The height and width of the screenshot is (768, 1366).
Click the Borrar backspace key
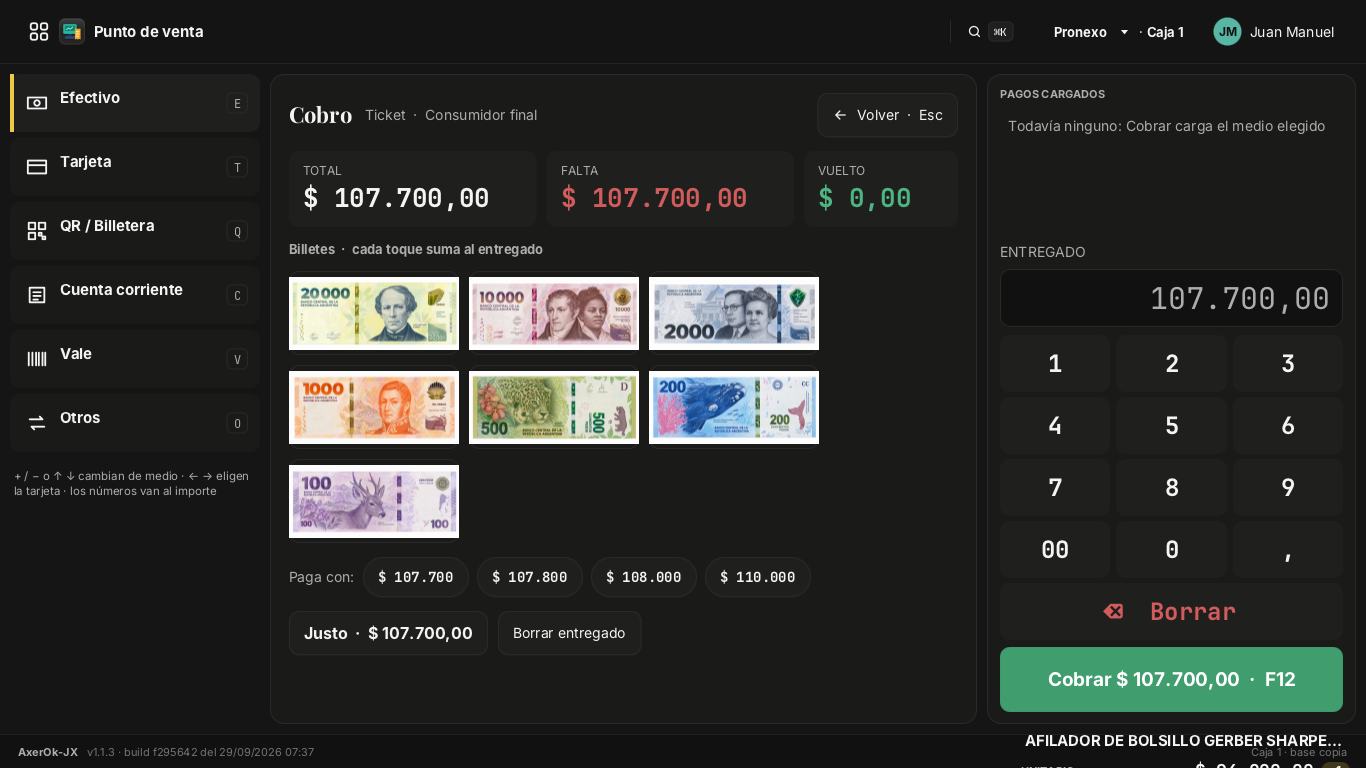(1171, 612)
